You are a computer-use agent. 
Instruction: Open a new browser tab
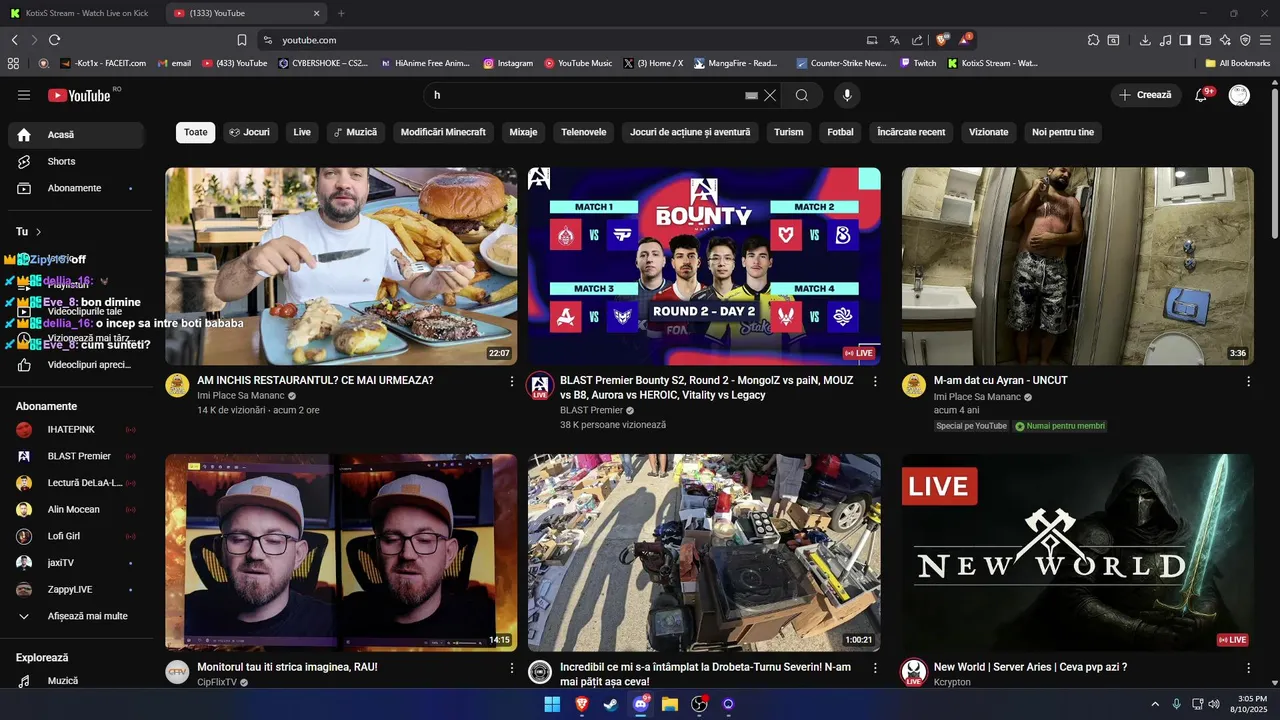coord(341,13)
